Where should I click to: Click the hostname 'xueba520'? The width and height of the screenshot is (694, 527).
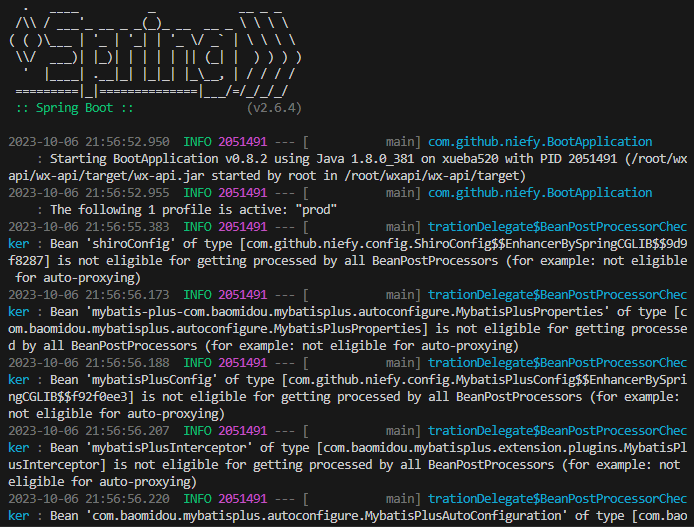[x=470, y=159]
